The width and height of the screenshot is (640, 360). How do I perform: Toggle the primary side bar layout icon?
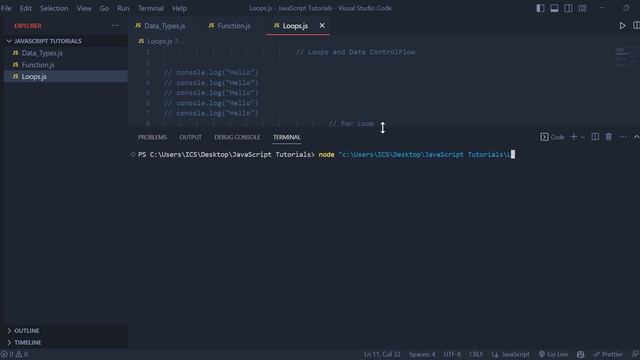(x=540, y=8)
